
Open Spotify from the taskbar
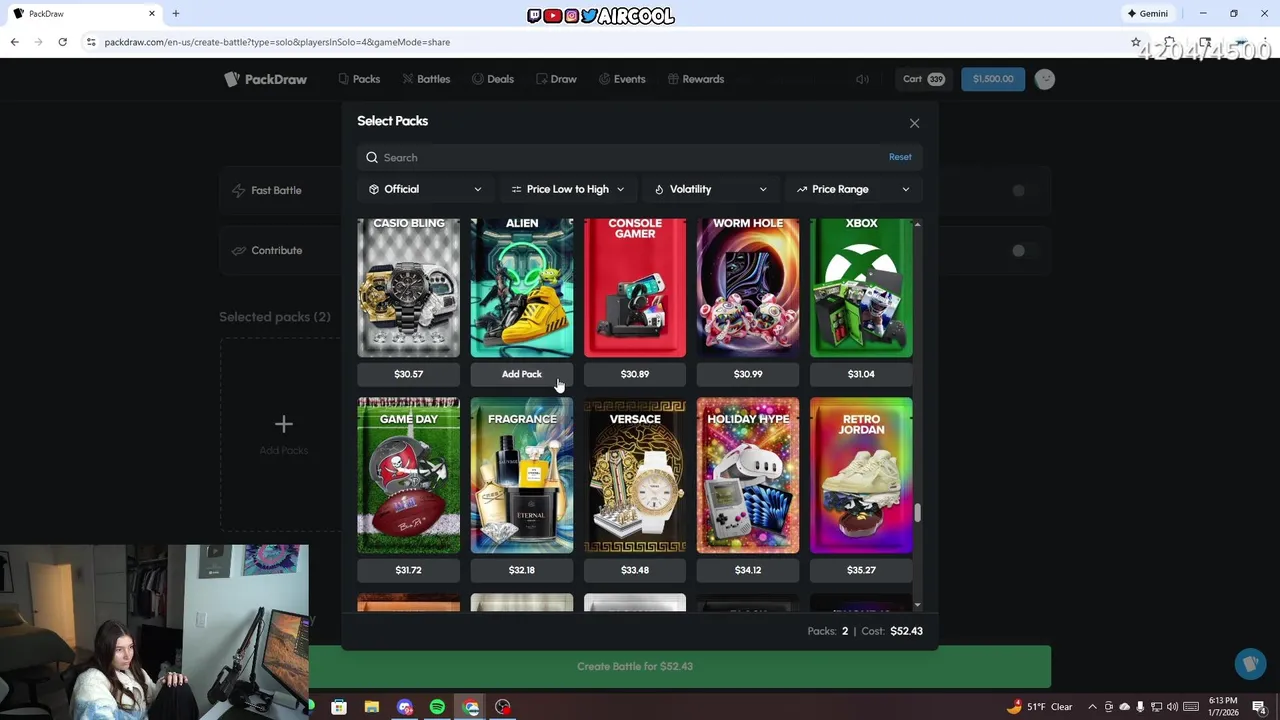point(437,707)
